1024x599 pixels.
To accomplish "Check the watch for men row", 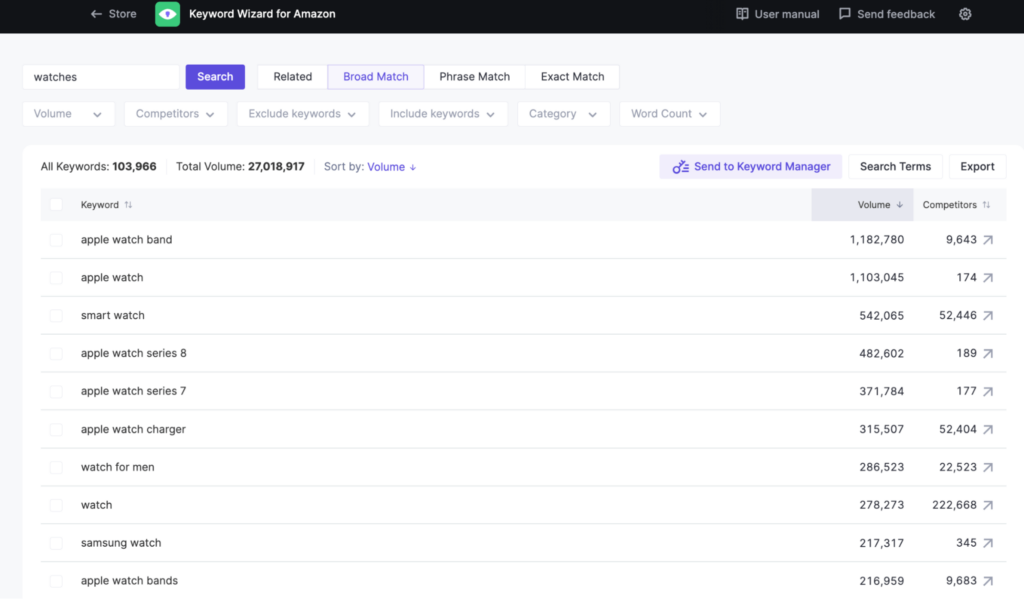I will [56, 467].
